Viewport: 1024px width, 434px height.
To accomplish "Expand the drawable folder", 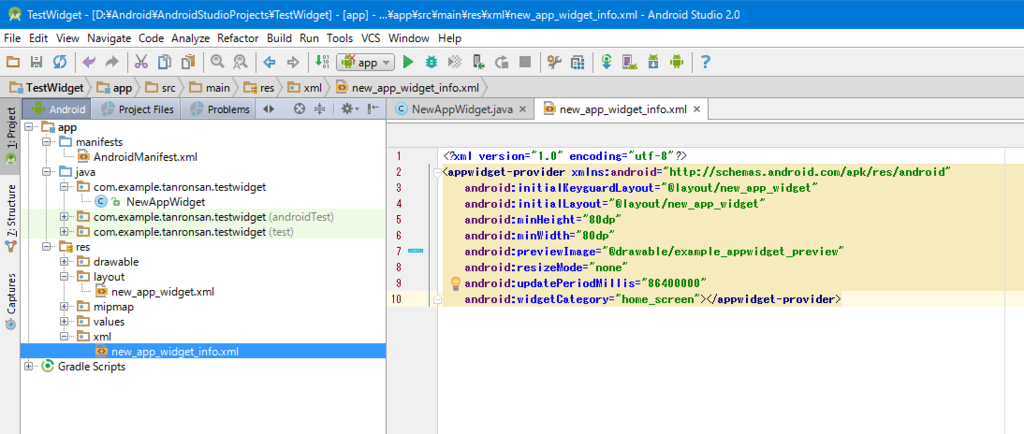I will [64, 262].
